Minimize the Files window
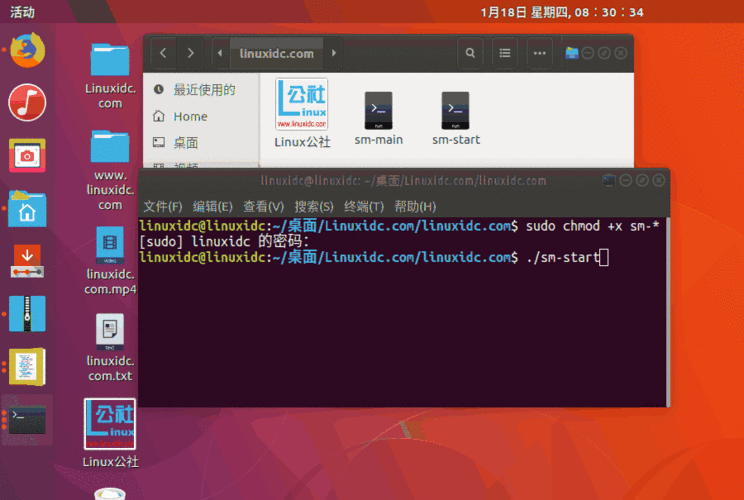 (587, 53)
